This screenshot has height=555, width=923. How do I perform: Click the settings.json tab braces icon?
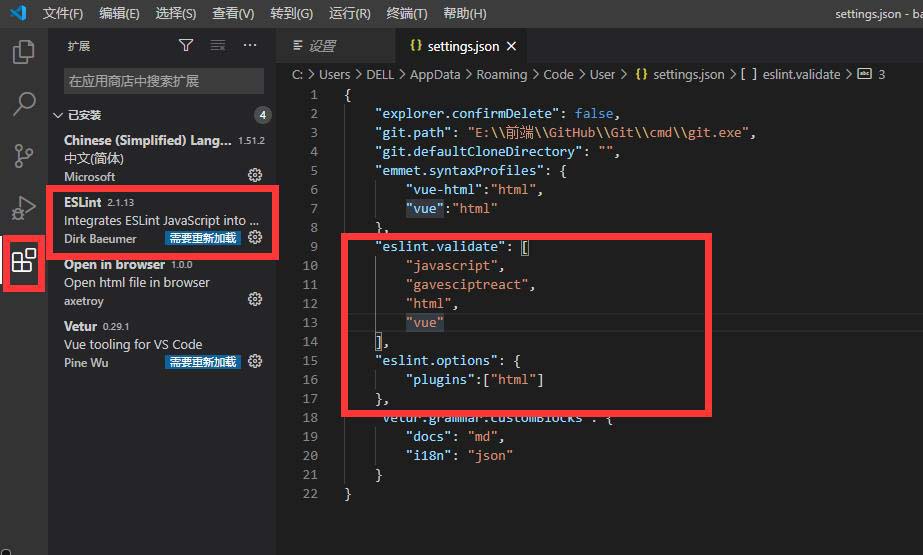416,45
